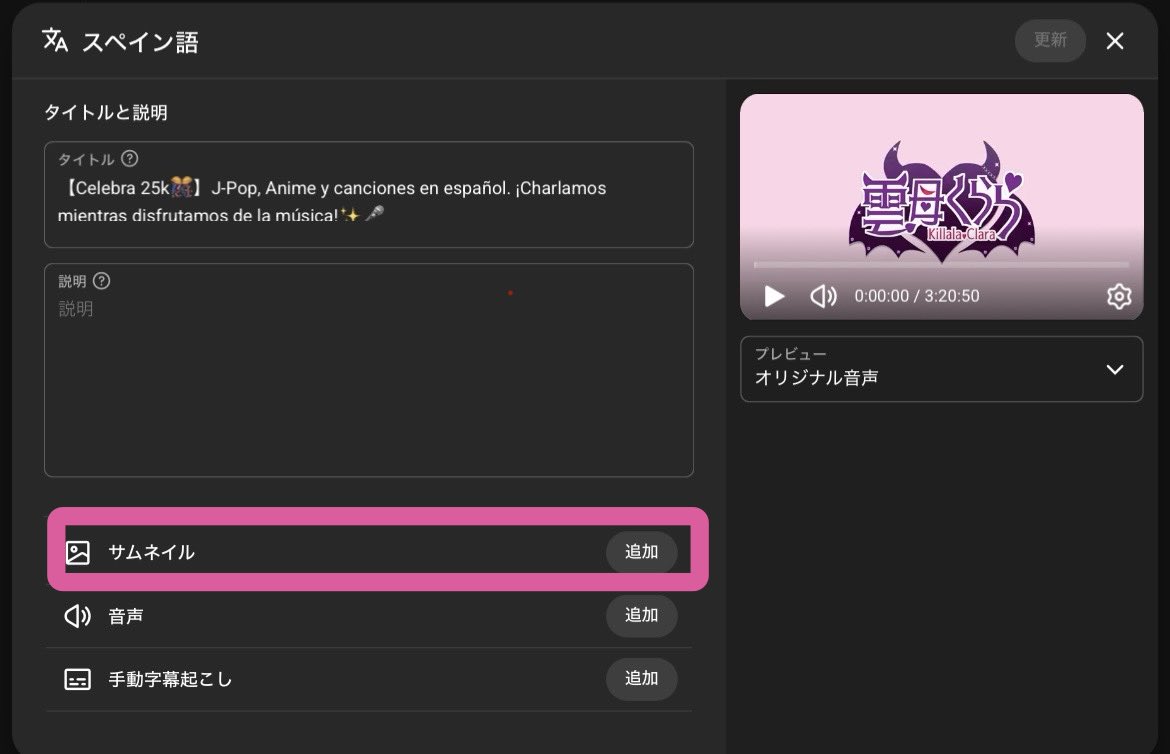
Task: Edit the Spanish title text field
Action: point(369,195)
